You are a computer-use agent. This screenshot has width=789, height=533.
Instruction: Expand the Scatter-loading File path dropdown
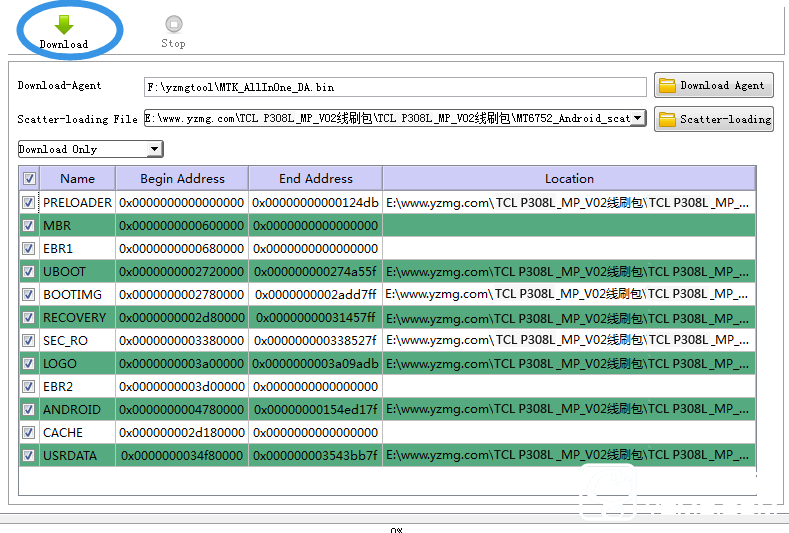point(638,118)
